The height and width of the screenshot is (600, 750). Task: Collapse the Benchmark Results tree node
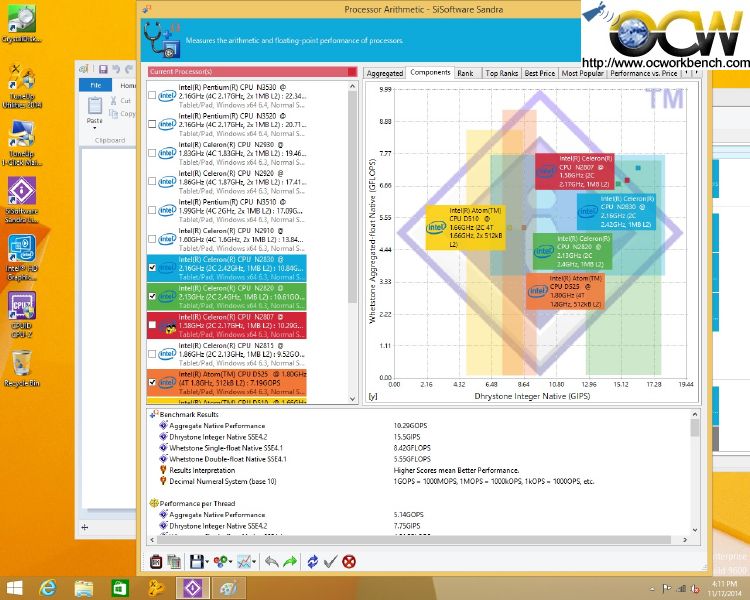tap(154, 414)
